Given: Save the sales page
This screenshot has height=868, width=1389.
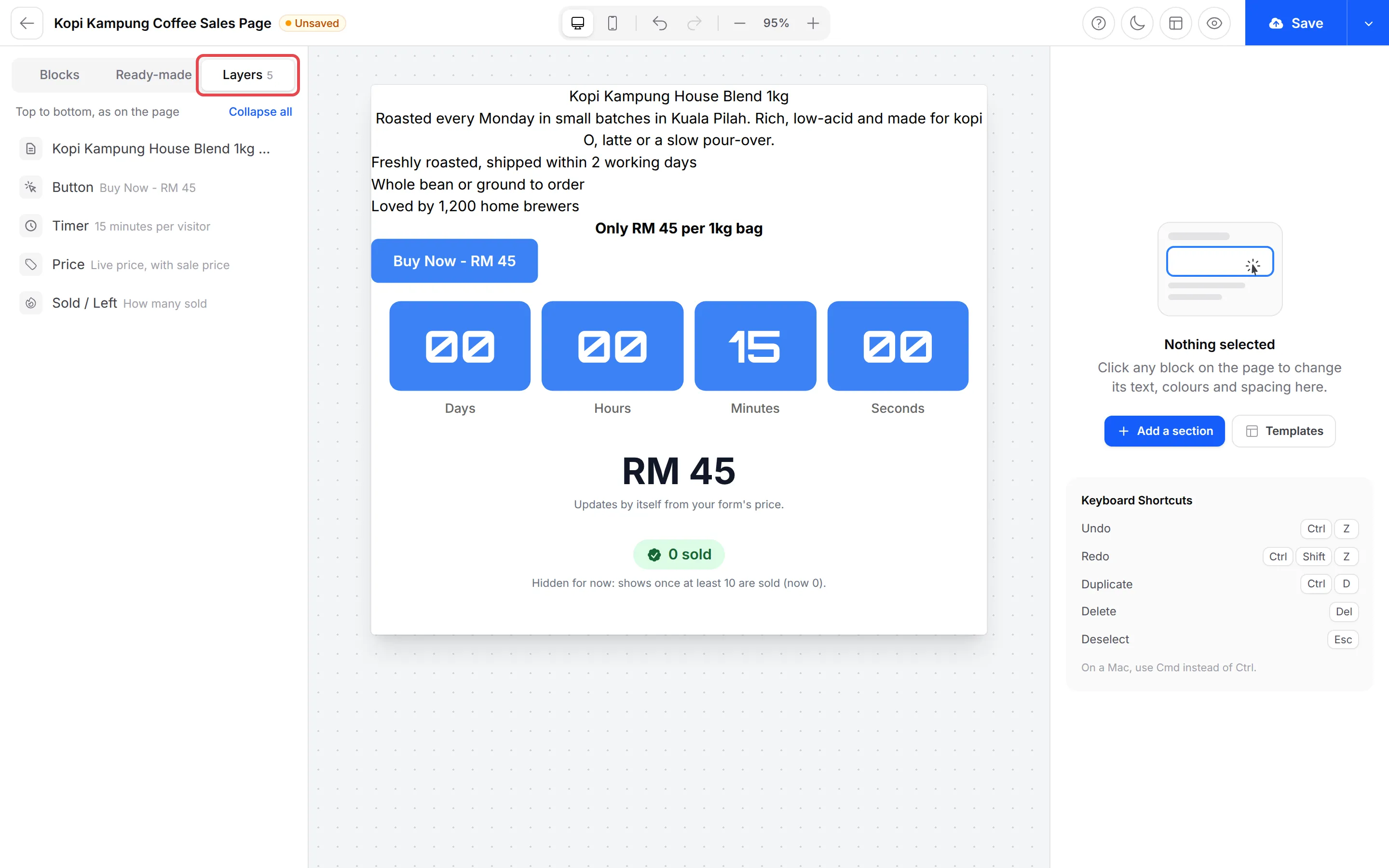Looking at the screenshot, I should point(1295,23).
